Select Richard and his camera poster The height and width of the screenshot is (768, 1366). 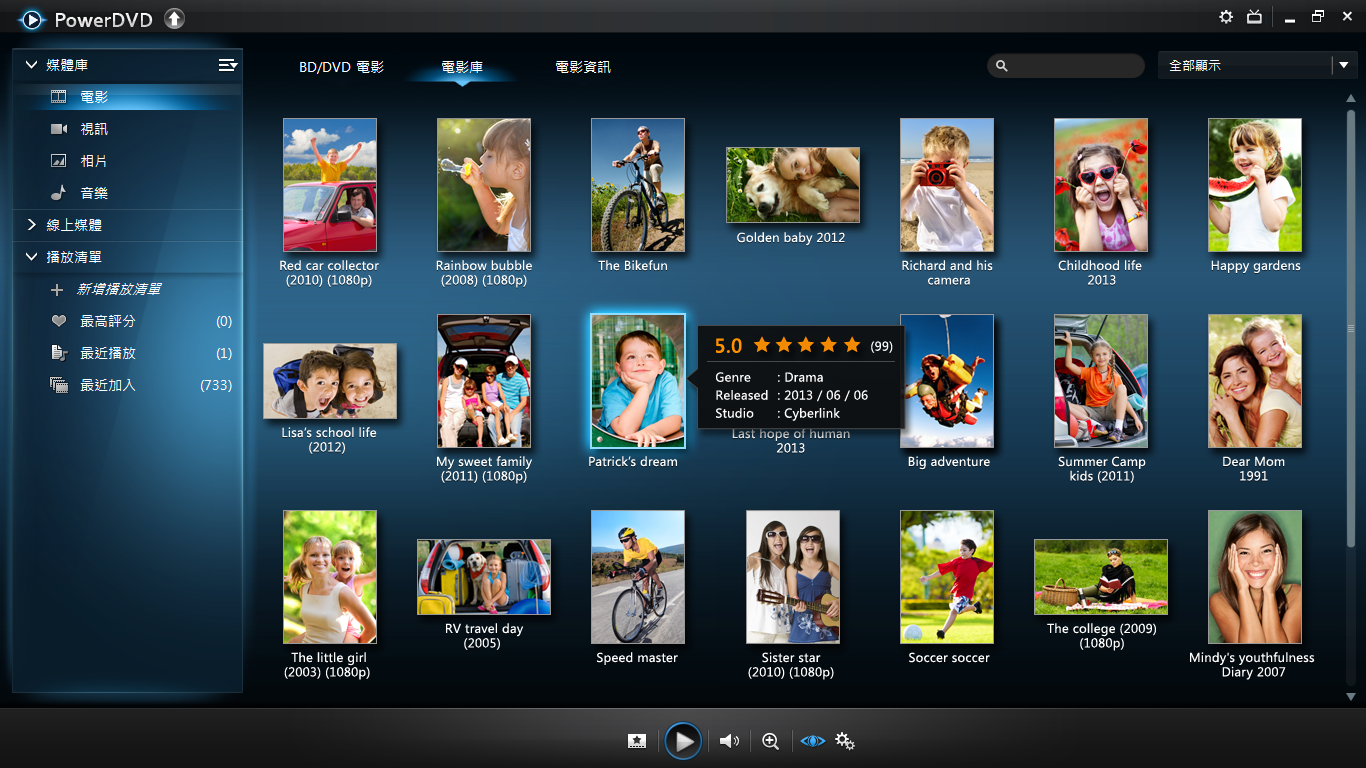[947, 185]
